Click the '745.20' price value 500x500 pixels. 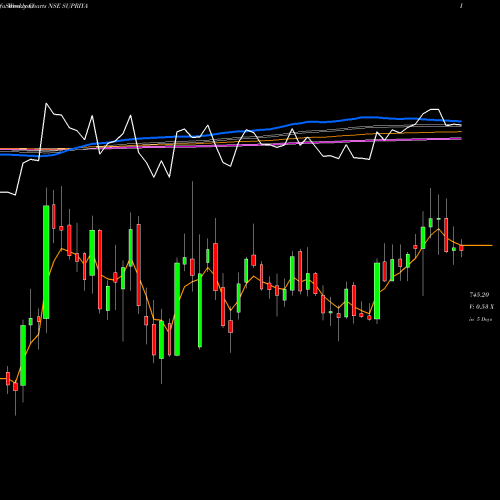479,295
